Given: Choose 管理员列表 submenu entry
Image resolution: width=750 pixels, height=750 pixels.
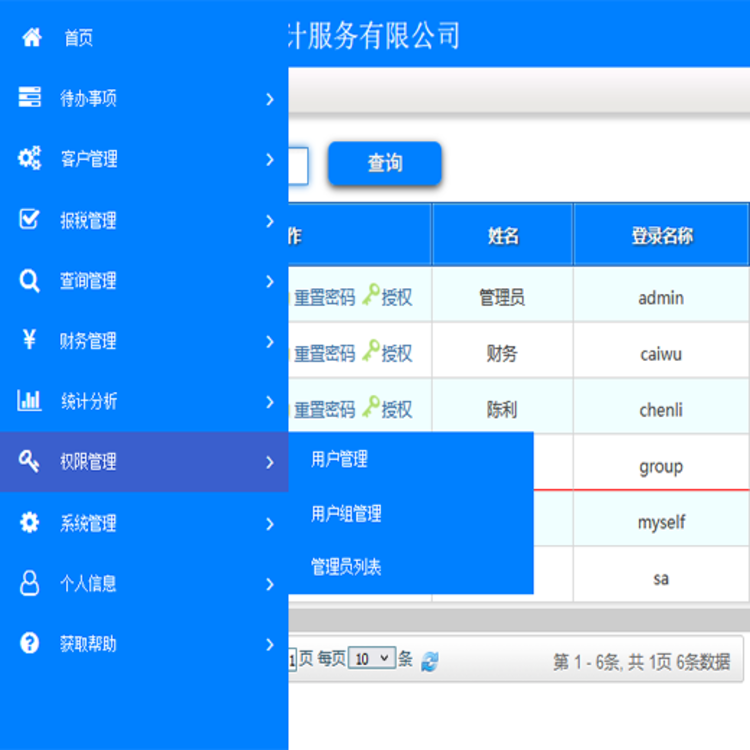Looking at the screenshot, I should [x=346, y=567].
